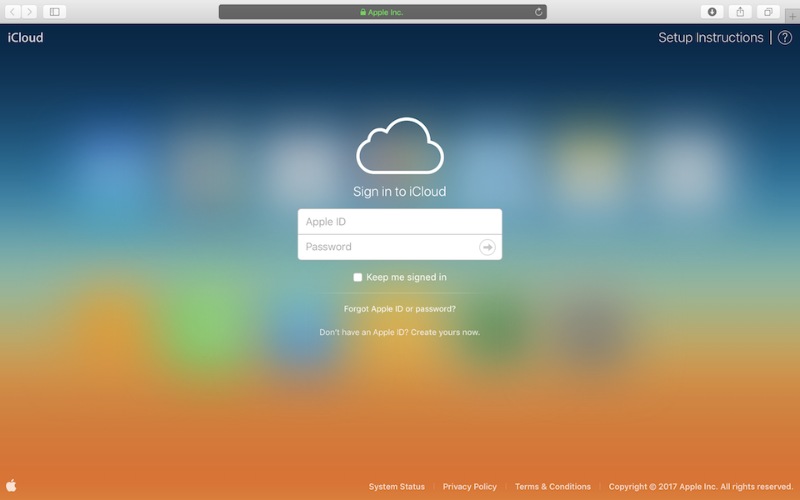Click the Sign in to iCloud heading

[x=399, y=191]
